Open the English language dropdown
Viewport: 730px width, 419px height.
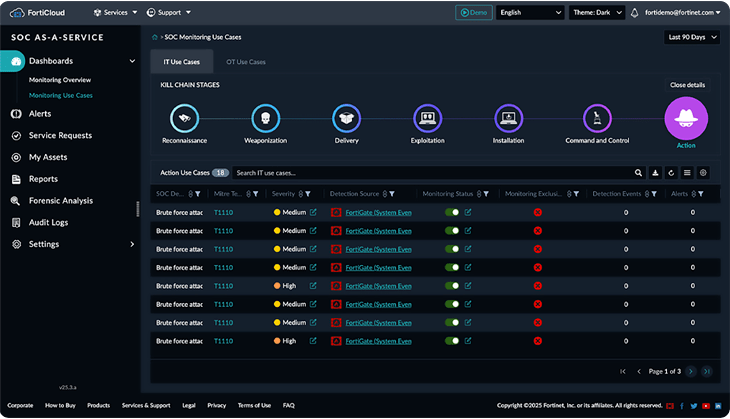pyautogui.click(x=530, y=13)
